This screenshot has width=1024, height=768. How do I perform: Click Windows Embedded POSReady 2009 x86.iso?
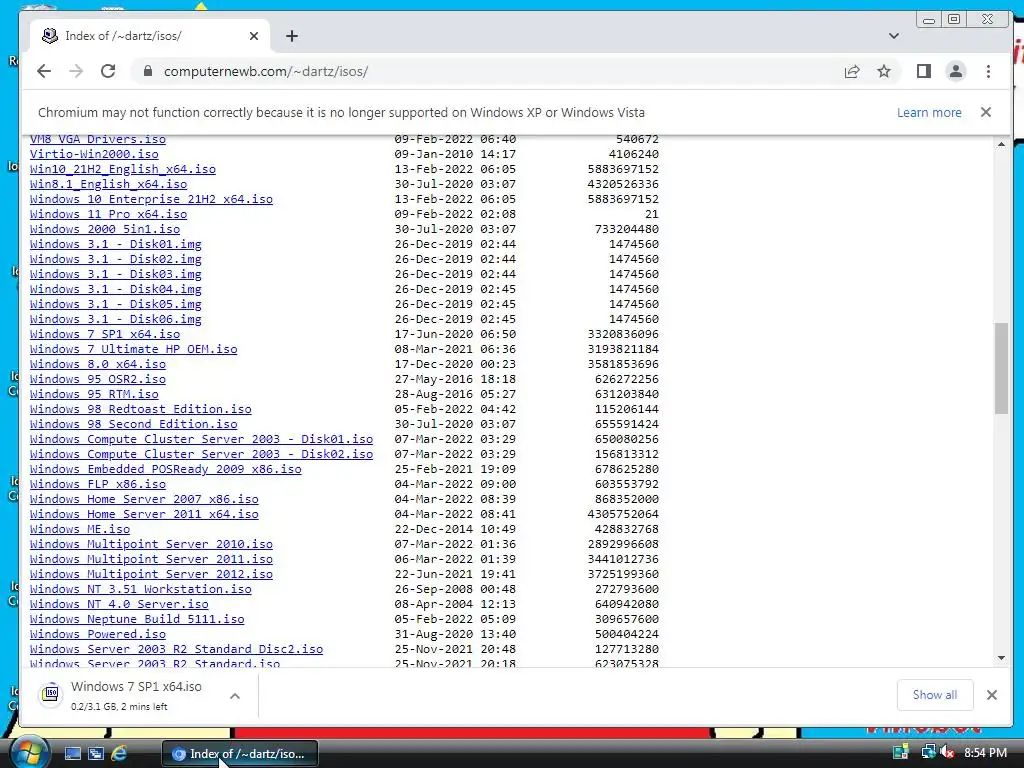pos(165,470)
